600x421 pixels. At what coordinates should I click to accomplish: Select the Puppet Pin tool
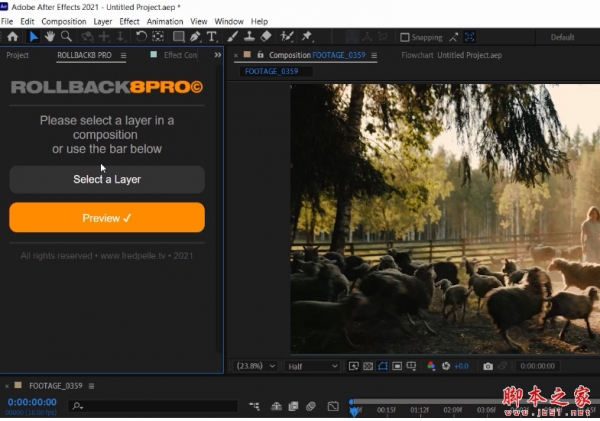coord(307,37)
